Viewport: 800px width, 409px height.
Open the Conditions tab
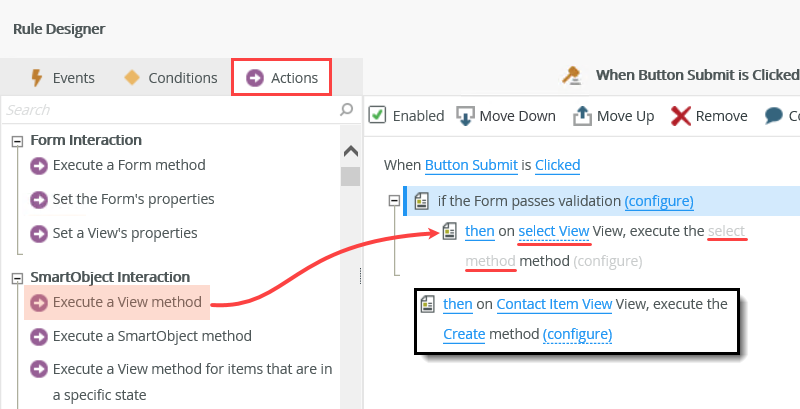[x=170, y=78]
